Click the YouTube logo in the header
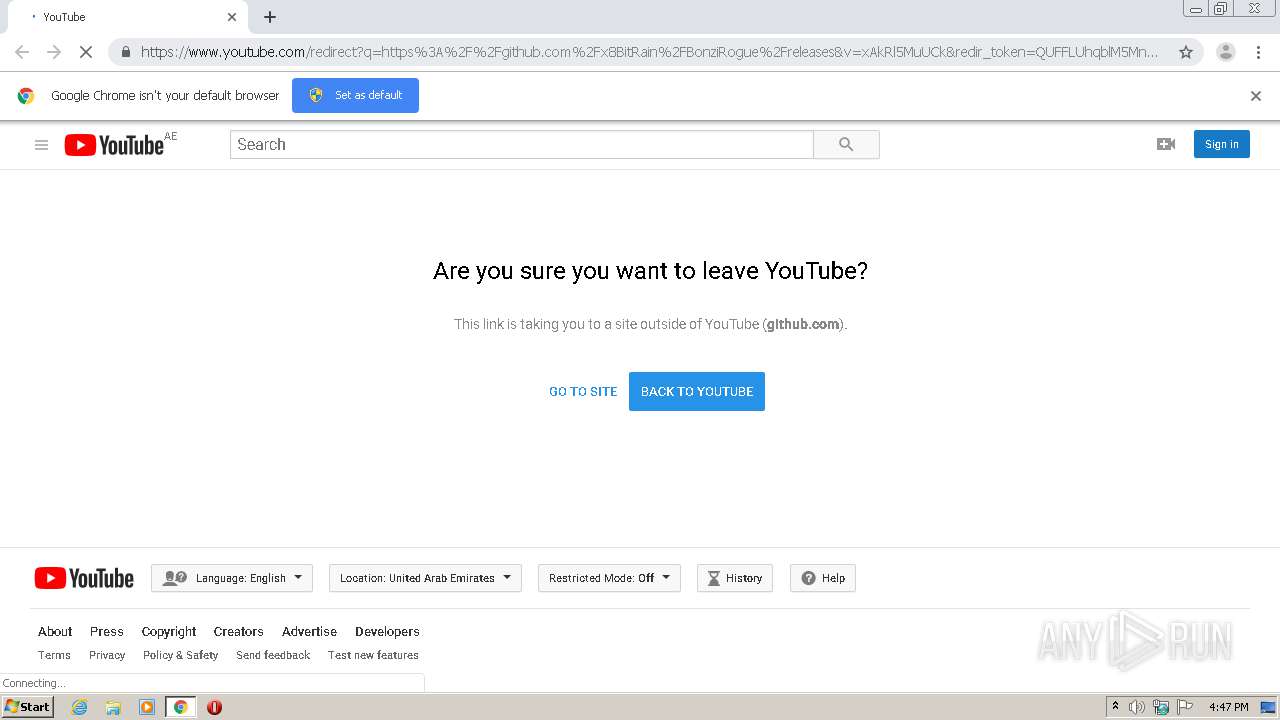 point(114,145)
